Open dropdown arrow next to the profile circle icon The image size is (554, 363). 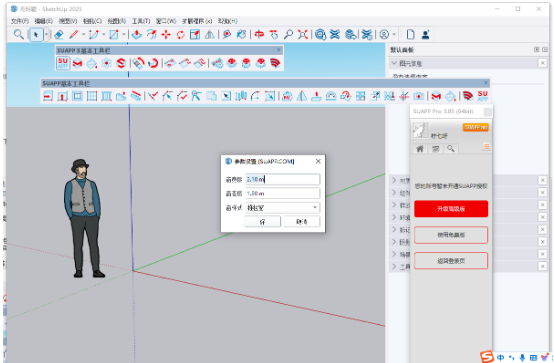[394, 35]
